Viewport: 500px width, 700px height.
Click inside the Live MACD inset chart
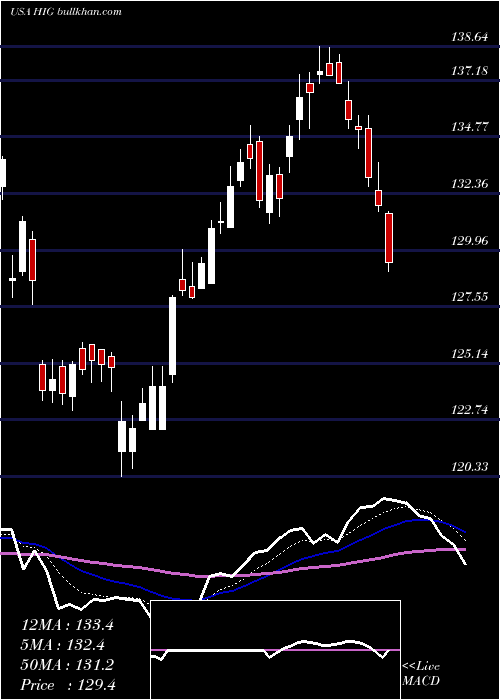[275, 650]
